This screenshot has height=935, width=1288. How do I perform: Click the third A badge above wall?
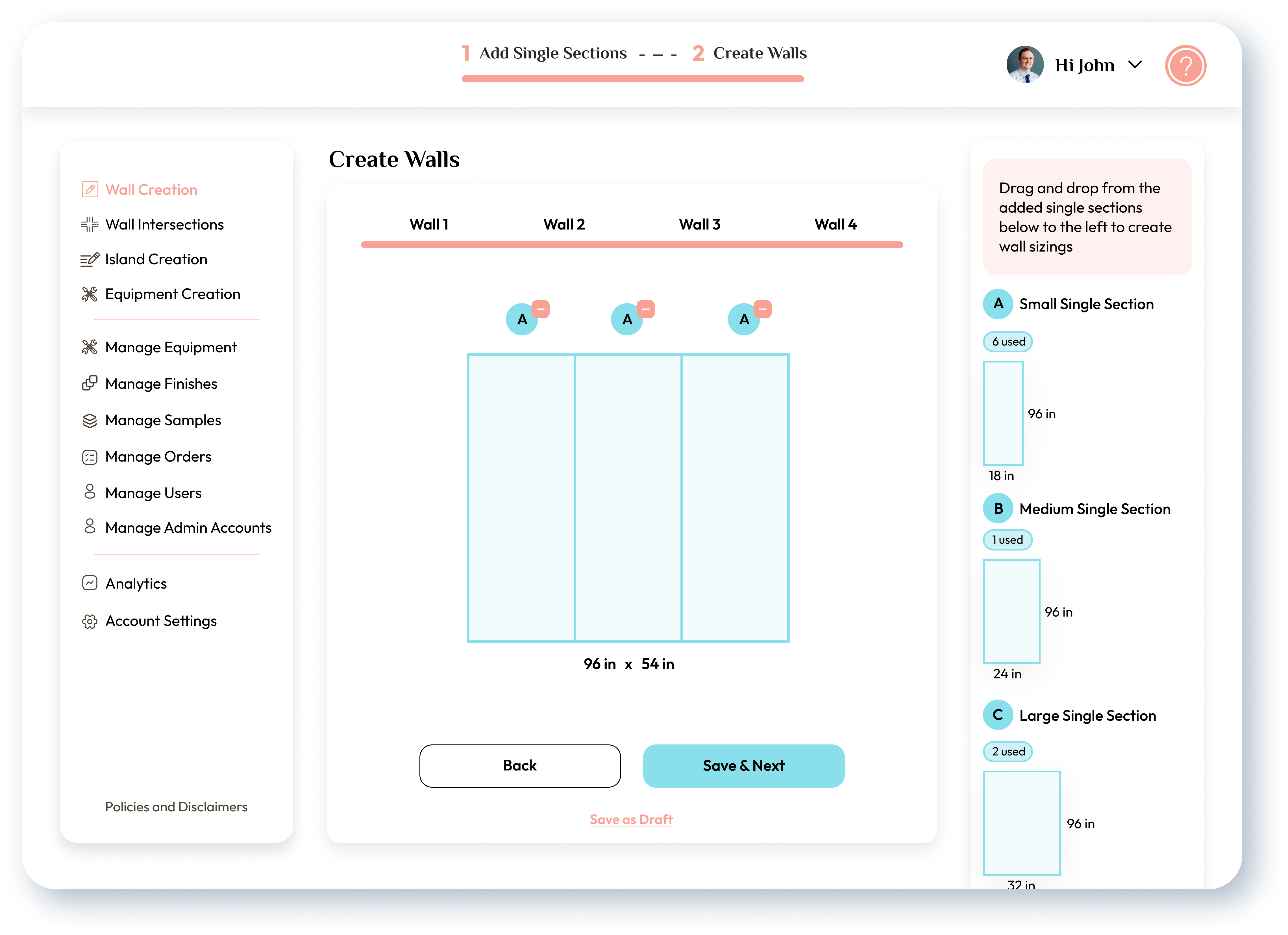click(744, 320)
